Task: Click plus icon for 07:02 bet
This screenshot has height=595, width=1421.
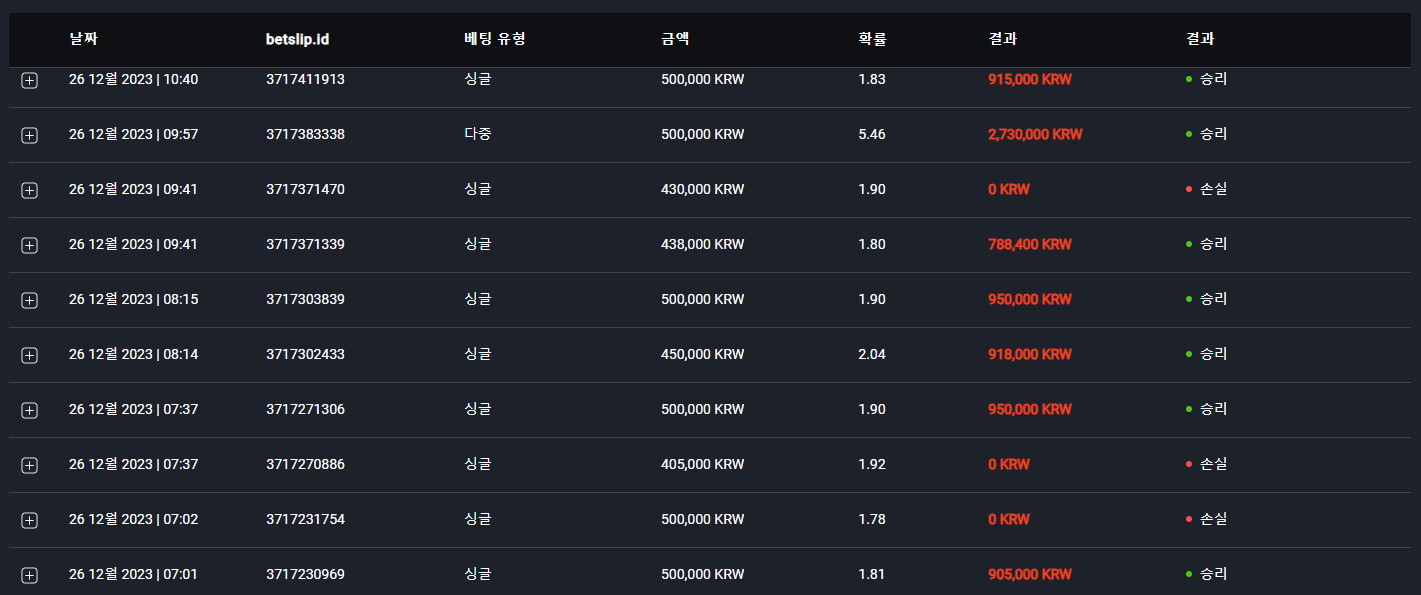Action: click(x=29, y=521)
